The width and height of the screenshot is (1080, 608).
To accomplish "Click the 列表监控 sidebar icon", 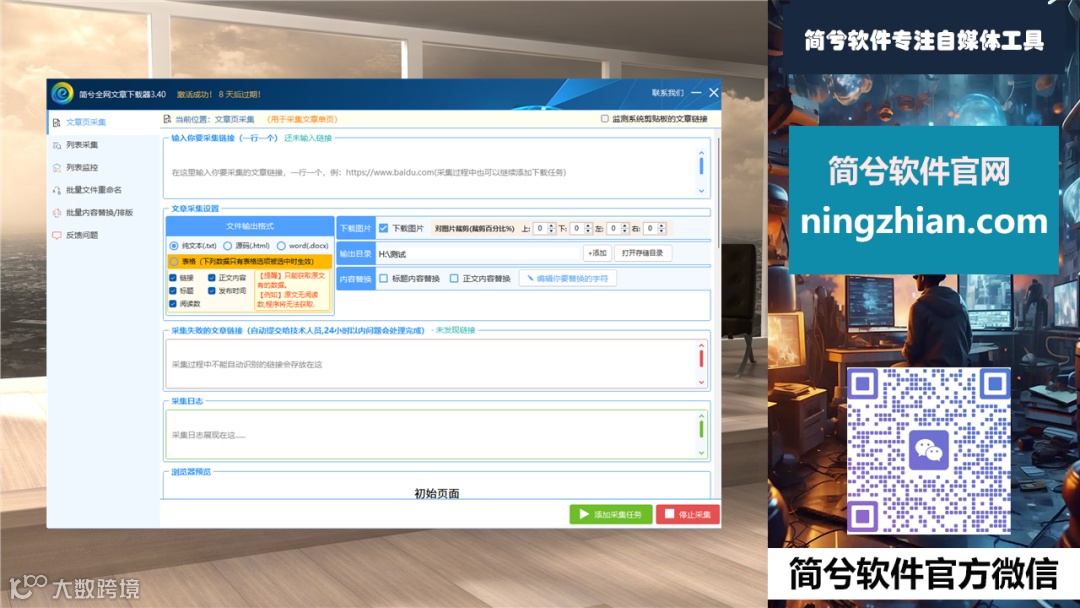I will [56, 168].
